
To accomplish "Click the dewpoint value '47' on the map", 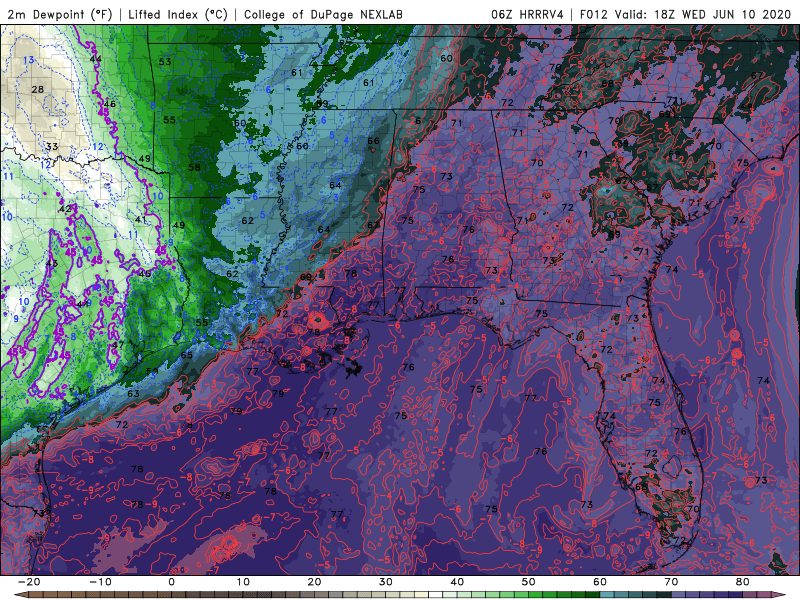I will point(118,345).
